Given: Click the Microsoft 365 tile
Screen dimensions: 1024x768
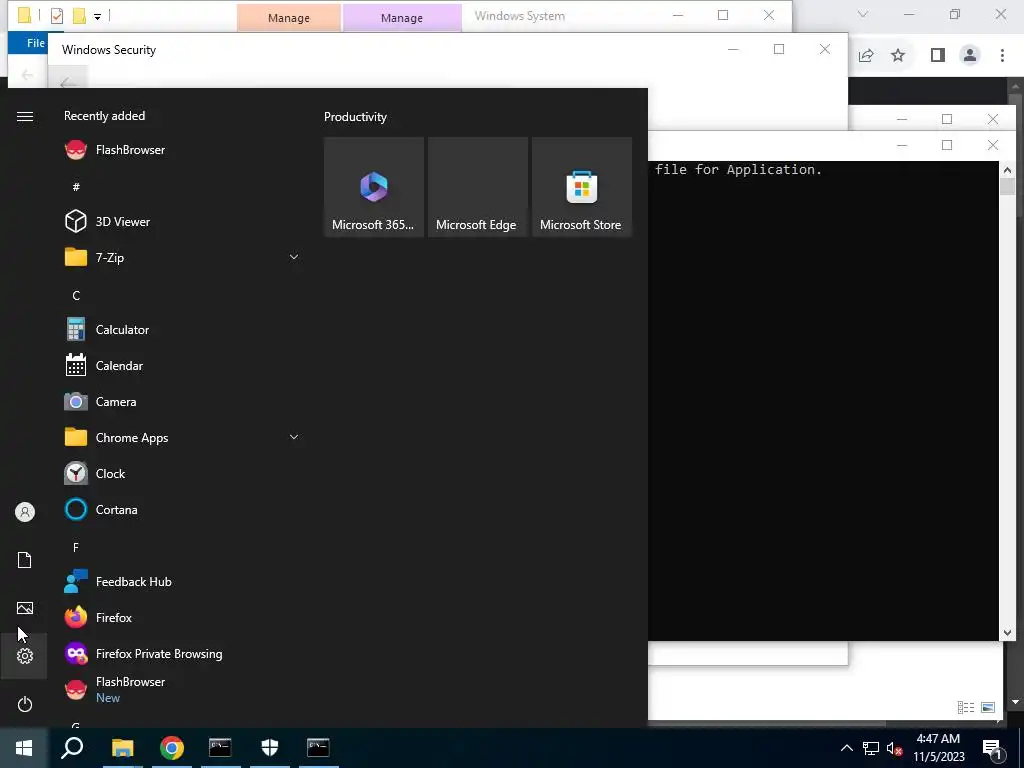Looking at the screenshot, I should click(x=374, y=187).
